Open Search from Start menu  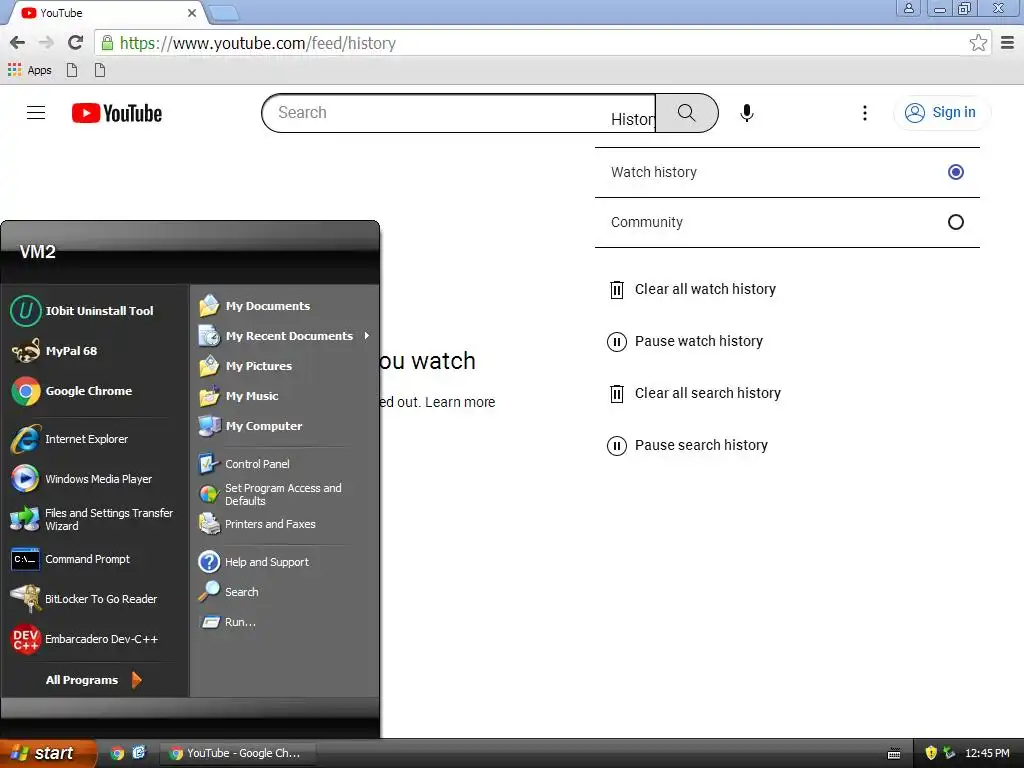point(229,592)
